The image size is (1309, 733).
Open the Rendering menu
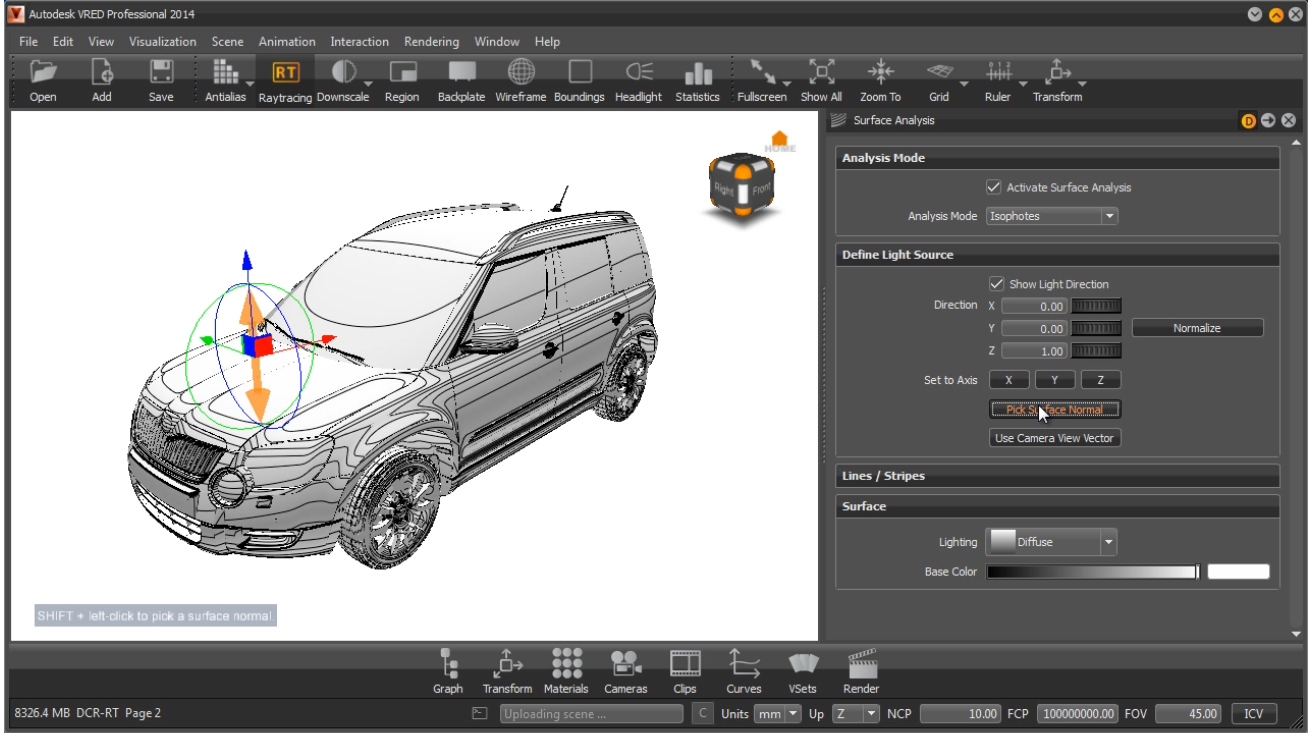[432, 42]
